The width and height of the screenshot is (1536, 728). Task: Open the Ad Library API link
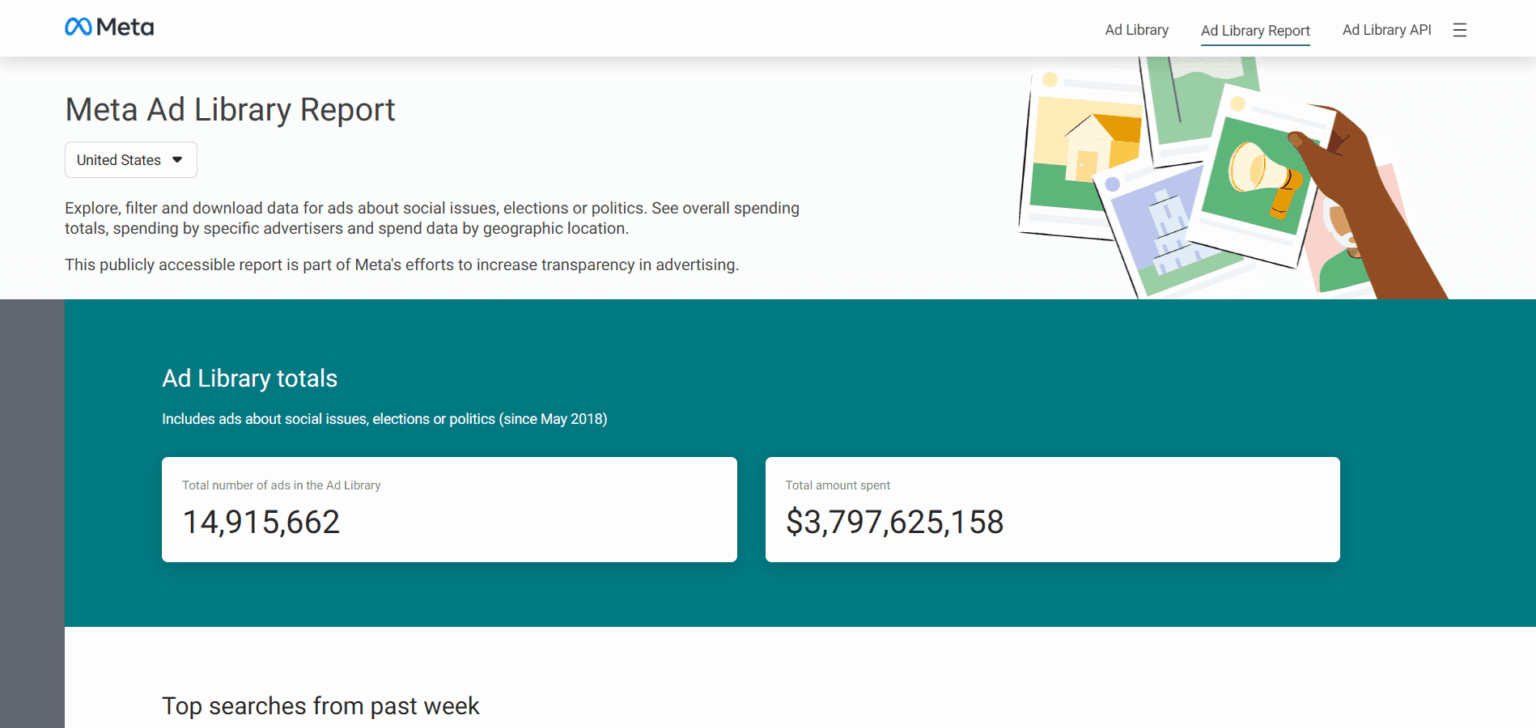1386,30
